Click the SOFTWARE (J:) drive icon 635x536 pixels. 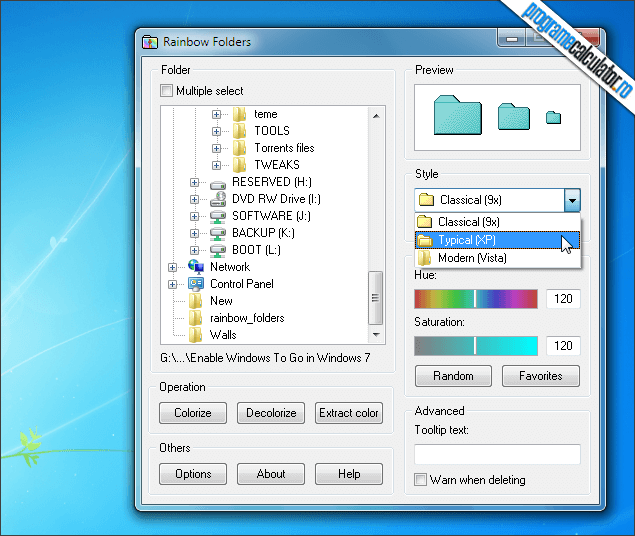click(x=218, y=216)
